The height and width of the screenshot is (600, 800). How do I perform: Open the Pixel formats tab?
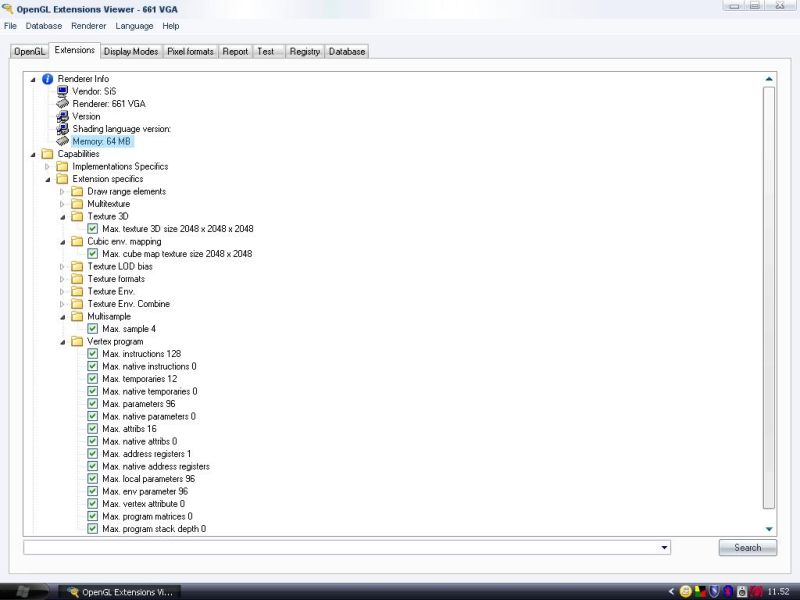click(x=190, y=51)
